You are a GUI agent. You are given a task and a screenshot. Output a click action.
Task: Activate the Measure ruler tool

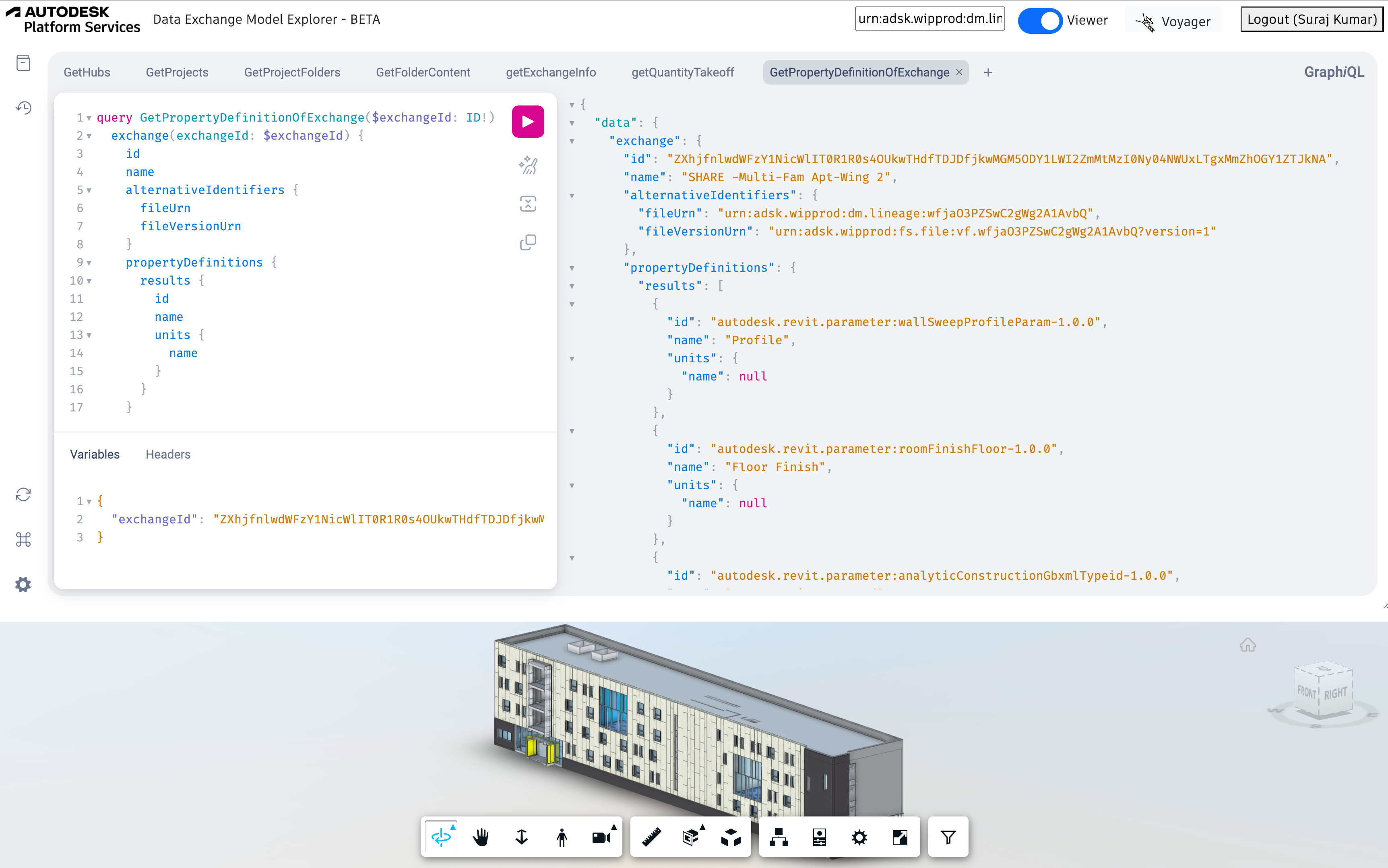coord(651,837)
